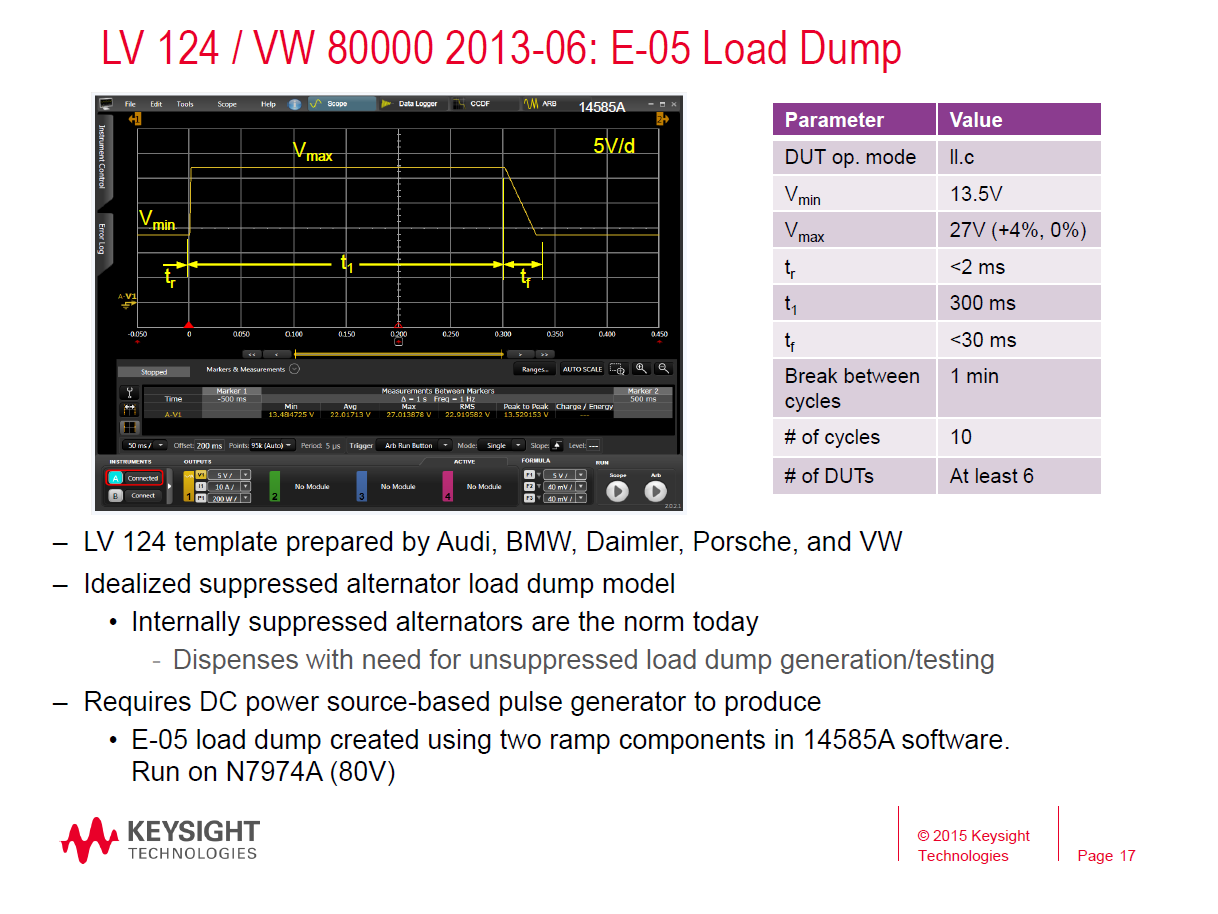Toggle the V1 voltage trace for output 1

[201, 474]
